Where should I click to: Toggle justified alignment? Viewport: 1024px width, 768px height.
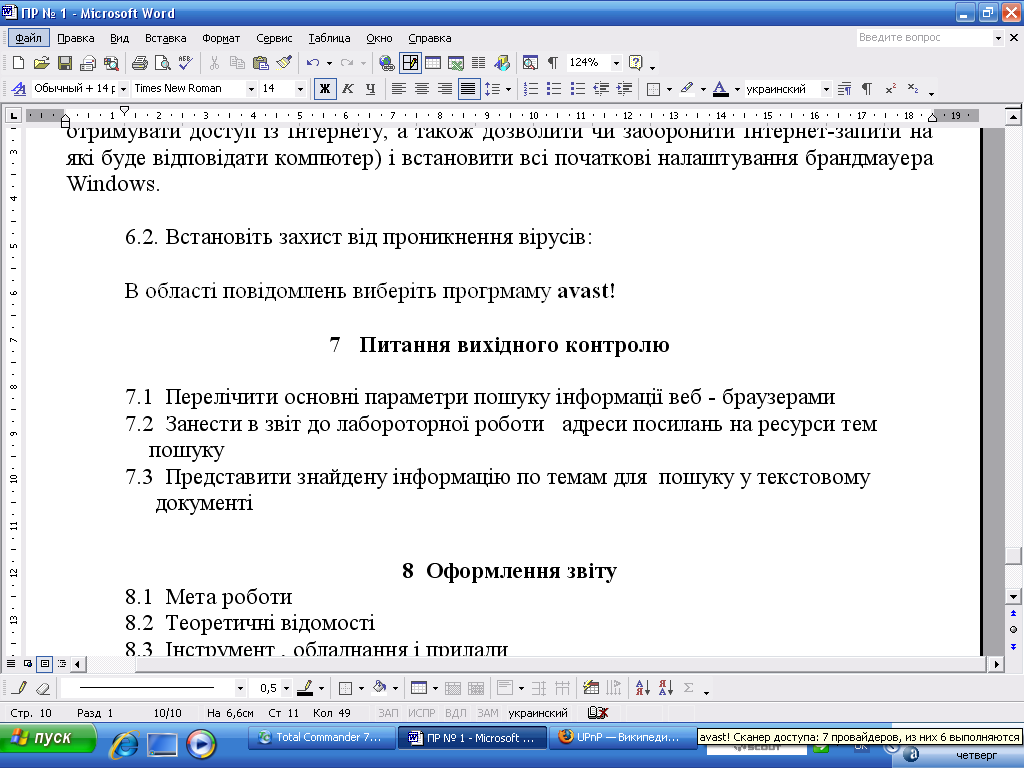[468, 88]
